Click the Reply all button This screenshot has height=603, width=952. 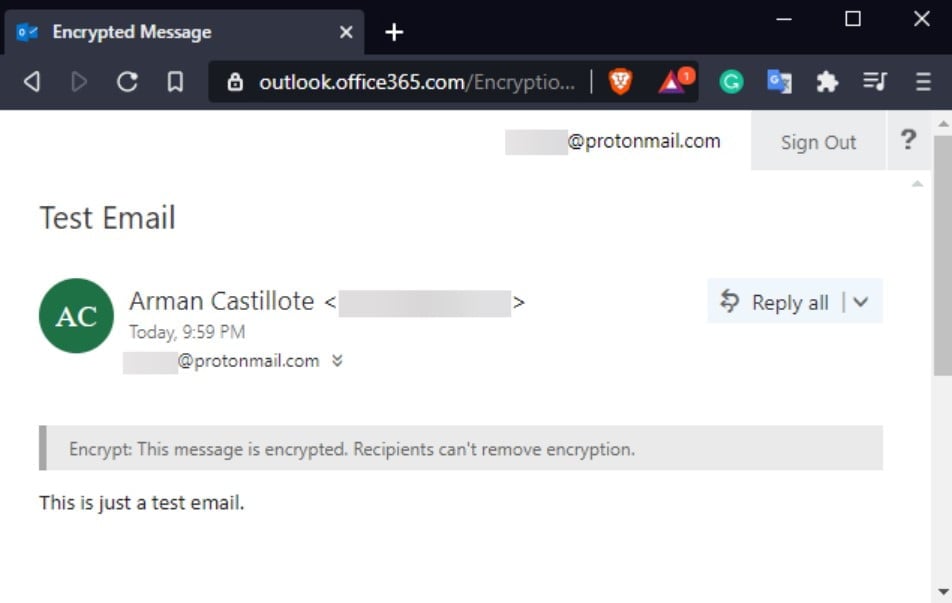click(774, 302)
